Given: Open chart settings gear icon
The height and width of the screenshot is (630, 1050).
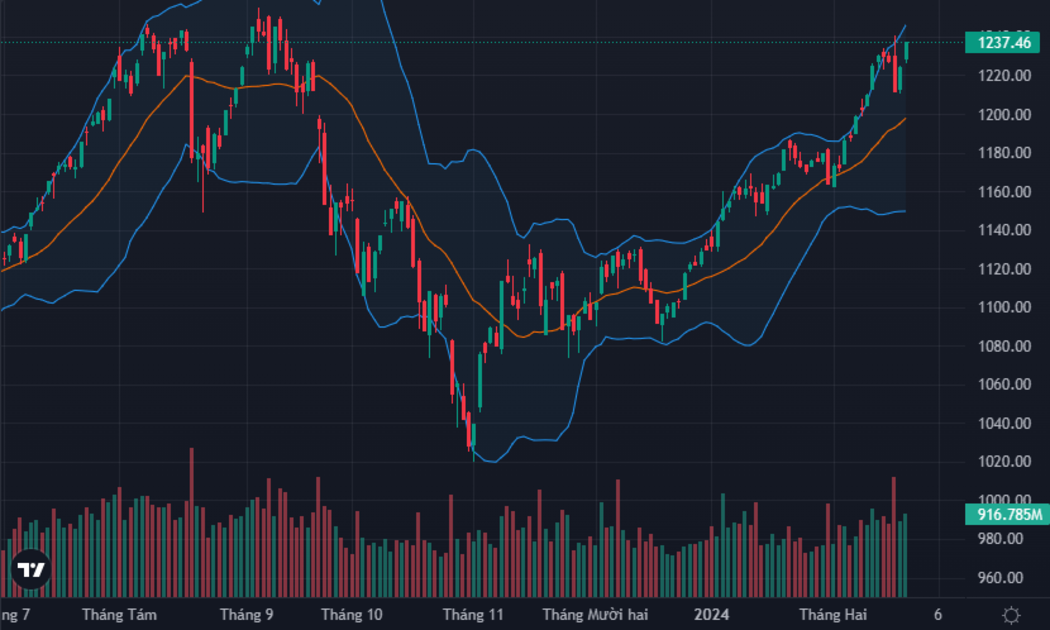Looking at the screenshot, I should (x=1011, y=615).
